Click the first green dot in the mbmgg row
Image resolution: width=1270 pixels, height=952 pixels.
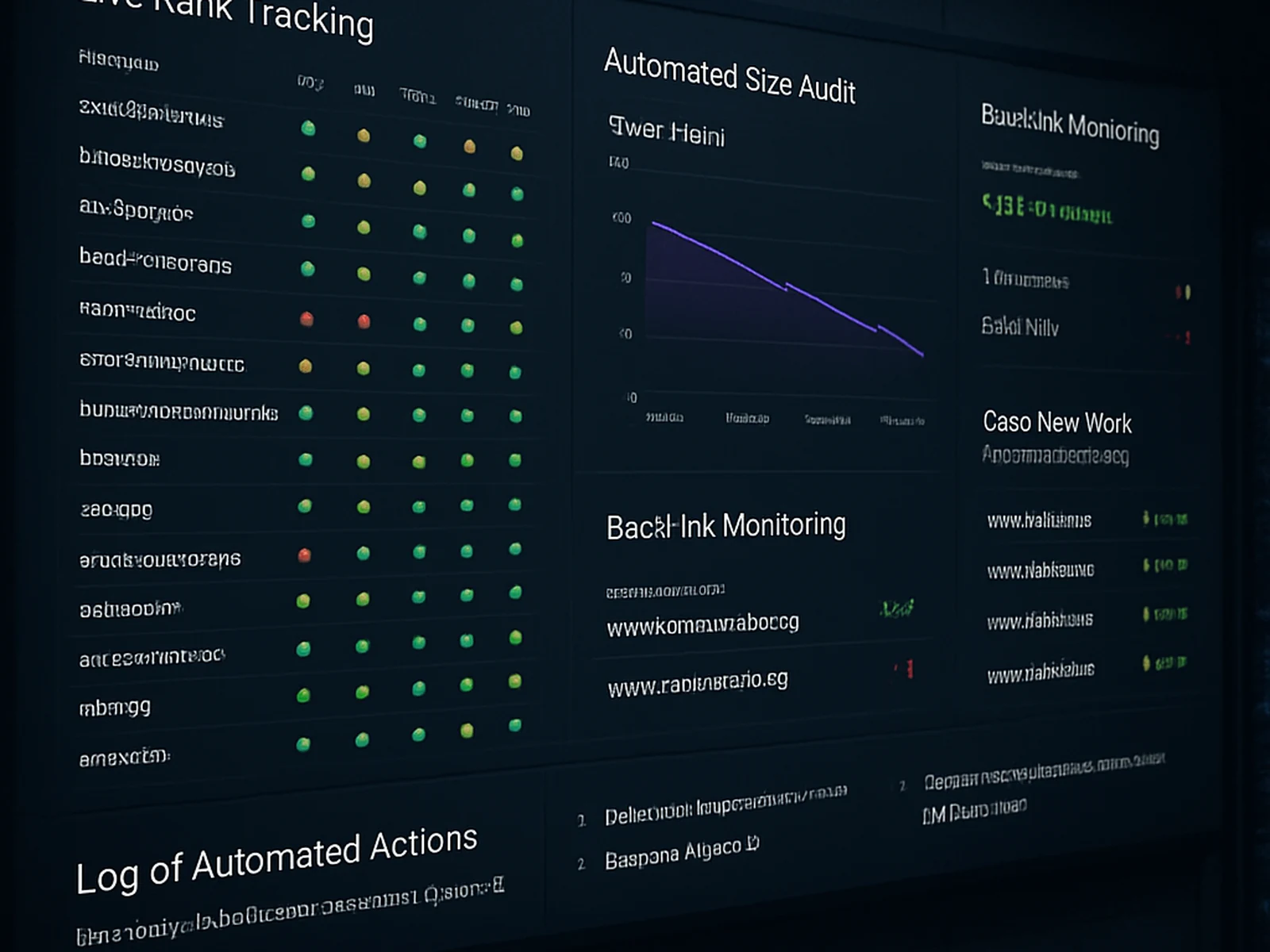(303, 696)
